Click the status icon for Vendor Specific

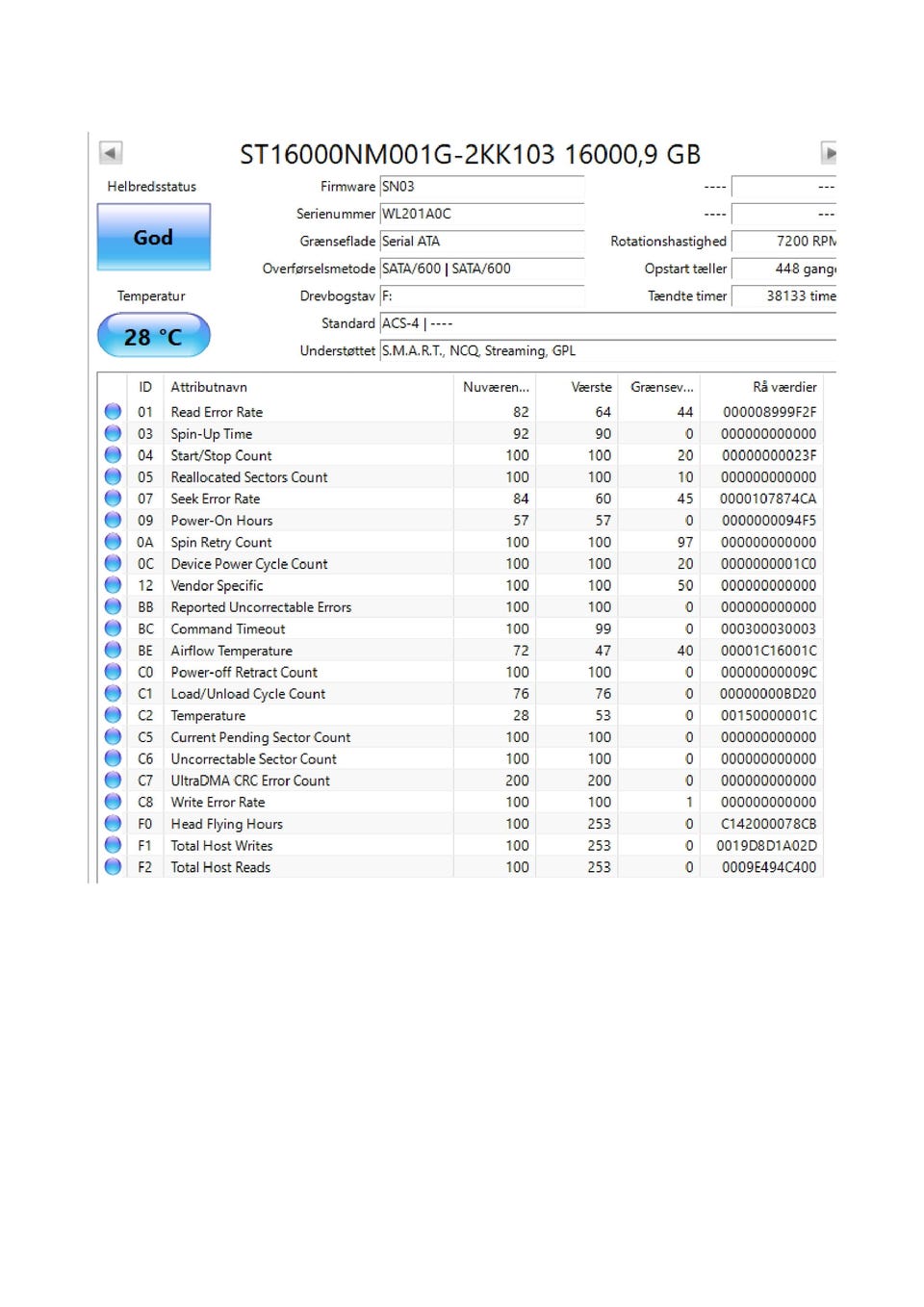click(x=113, y=585)
